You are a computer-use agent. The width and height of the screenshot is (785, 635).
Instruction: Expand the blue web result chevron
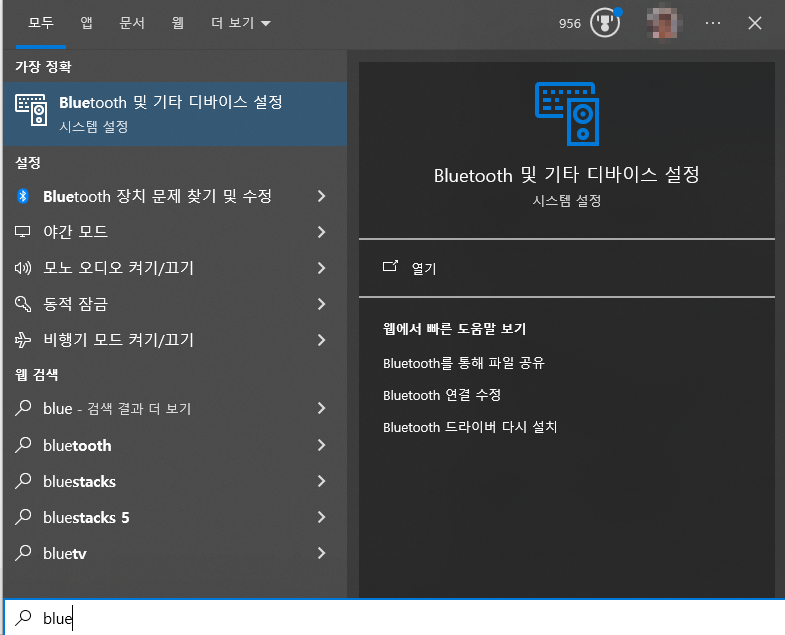coord(321,409)
